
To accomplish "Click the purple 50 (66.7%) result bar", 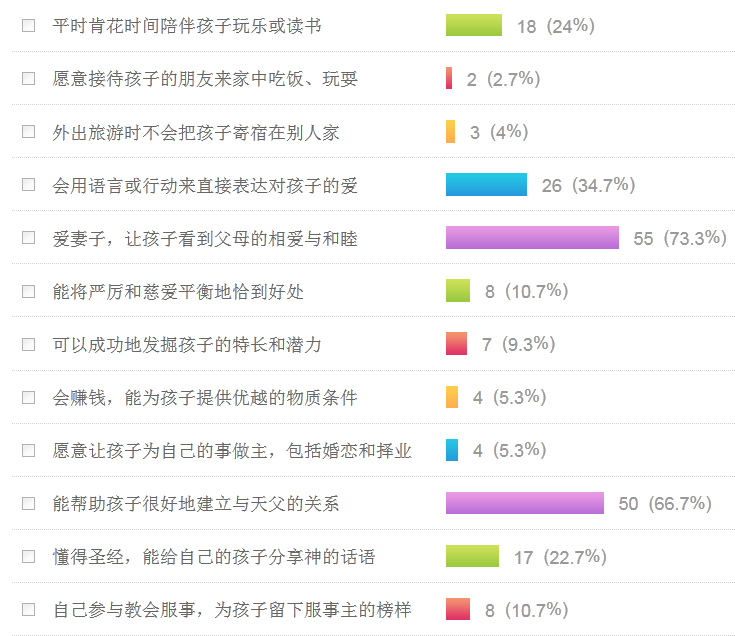I will click(x=525, y=503).
